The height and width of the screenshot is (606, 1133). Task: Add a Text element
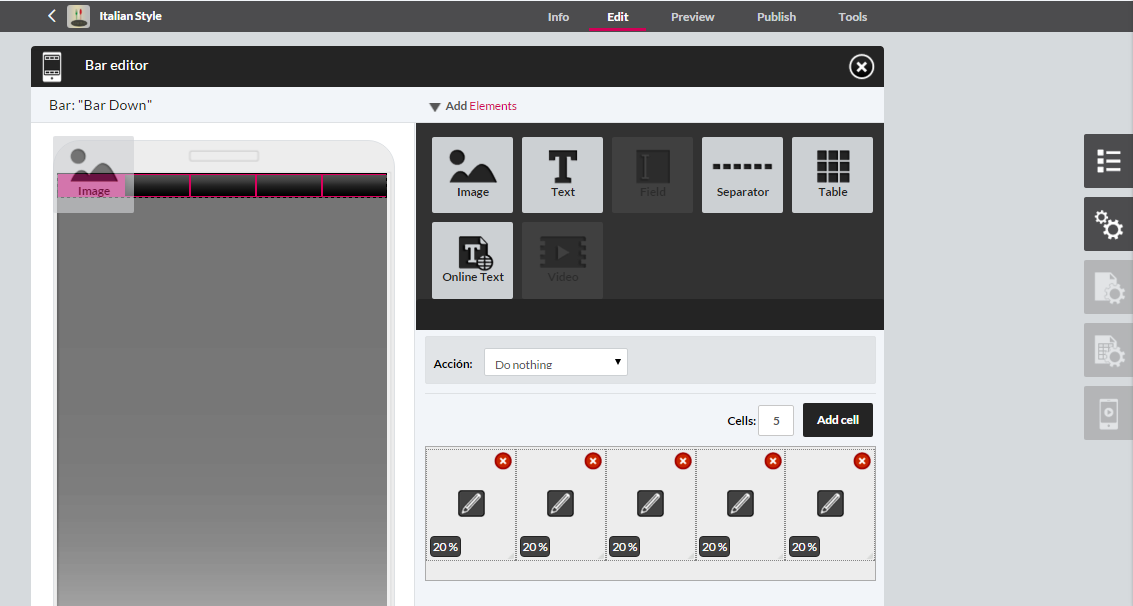tap(562, 175)
